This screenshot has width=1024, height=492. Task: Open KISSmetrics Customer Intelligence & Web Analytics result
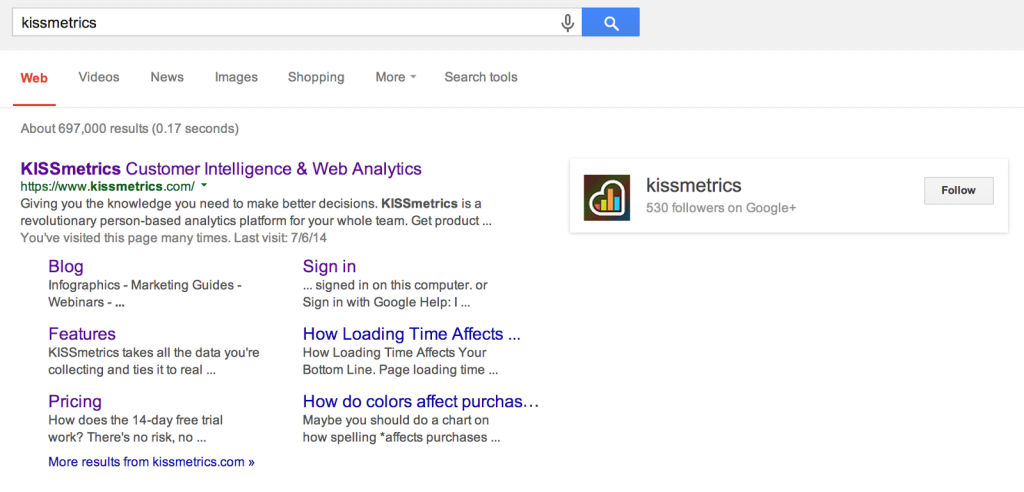tap(221, 169)
